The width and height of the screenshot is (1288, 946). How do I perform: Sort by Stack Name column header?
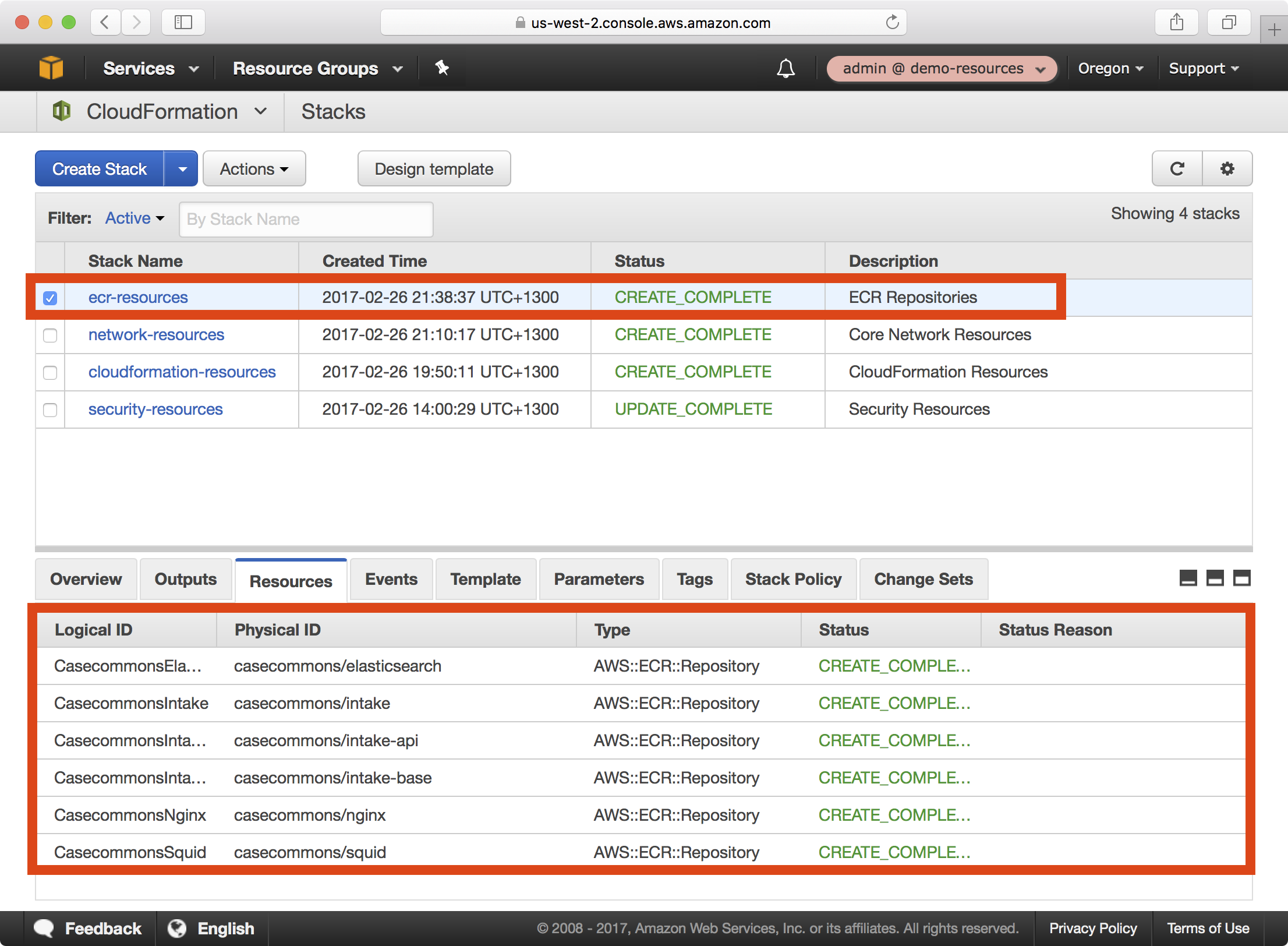coord(136,261)
